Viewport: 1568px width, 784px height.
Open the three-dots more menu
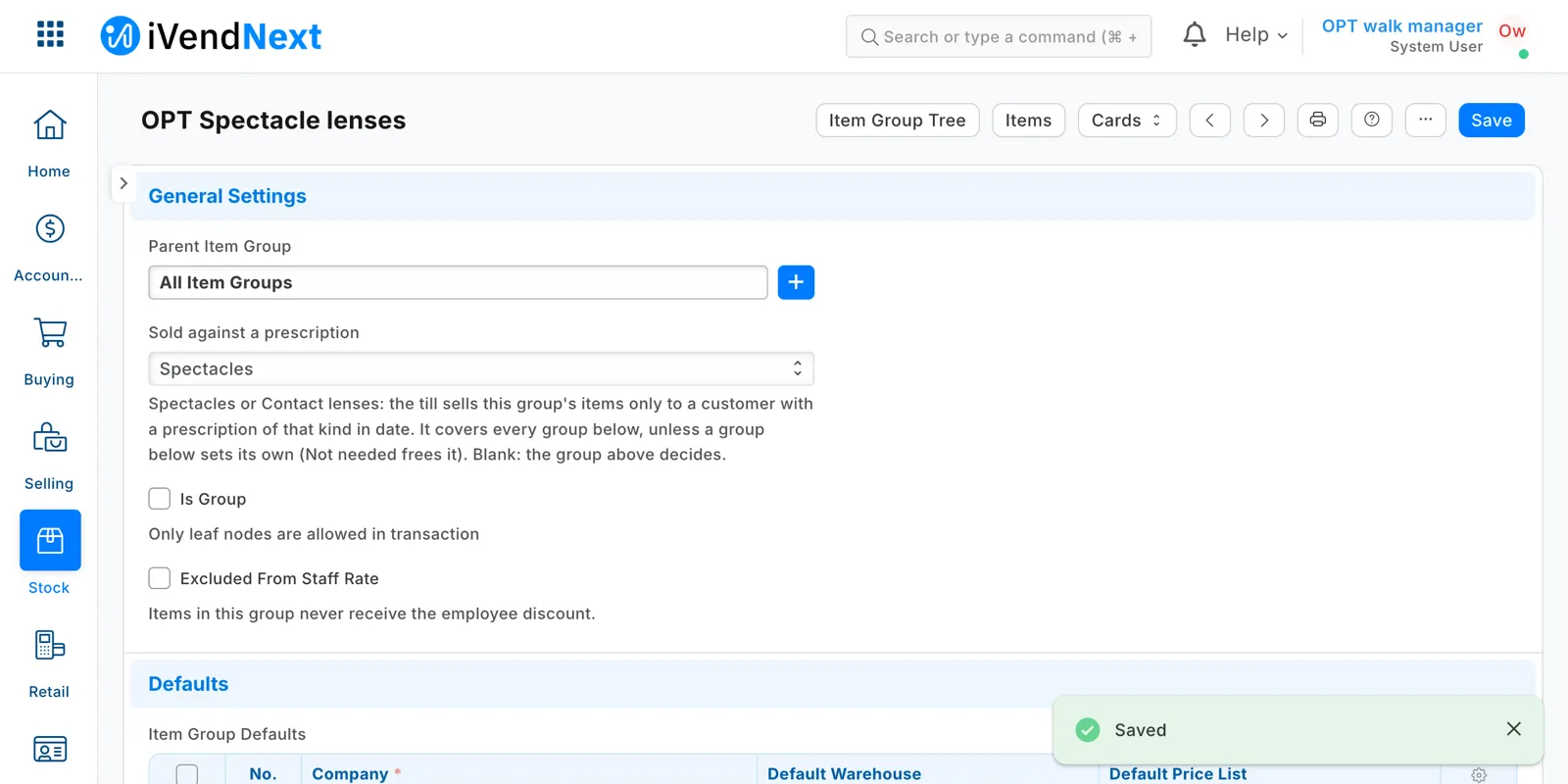(x=1426, y=120)
